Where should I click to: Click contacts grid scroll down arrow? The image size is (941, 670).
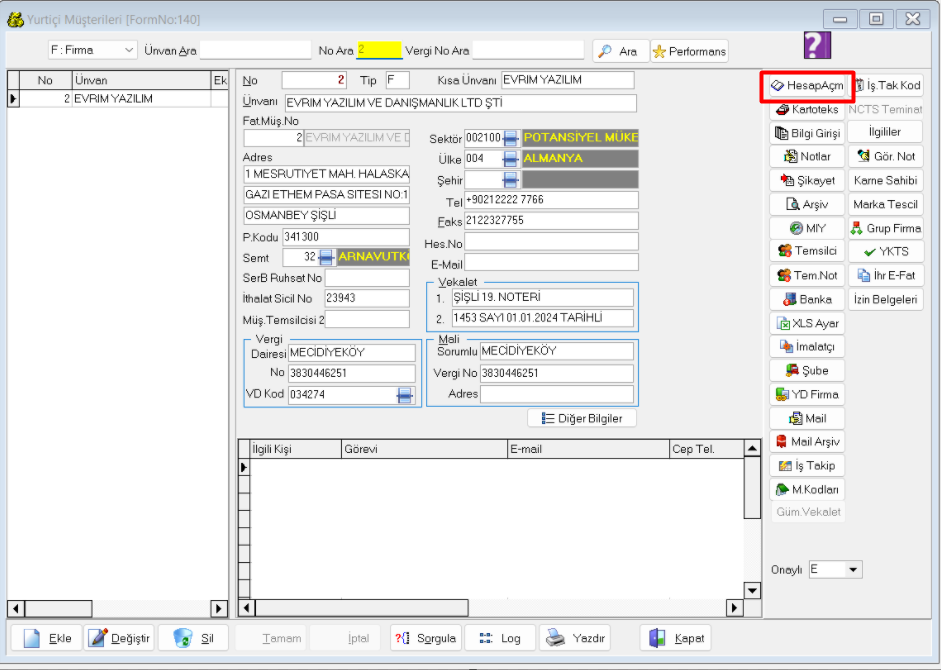752,591
